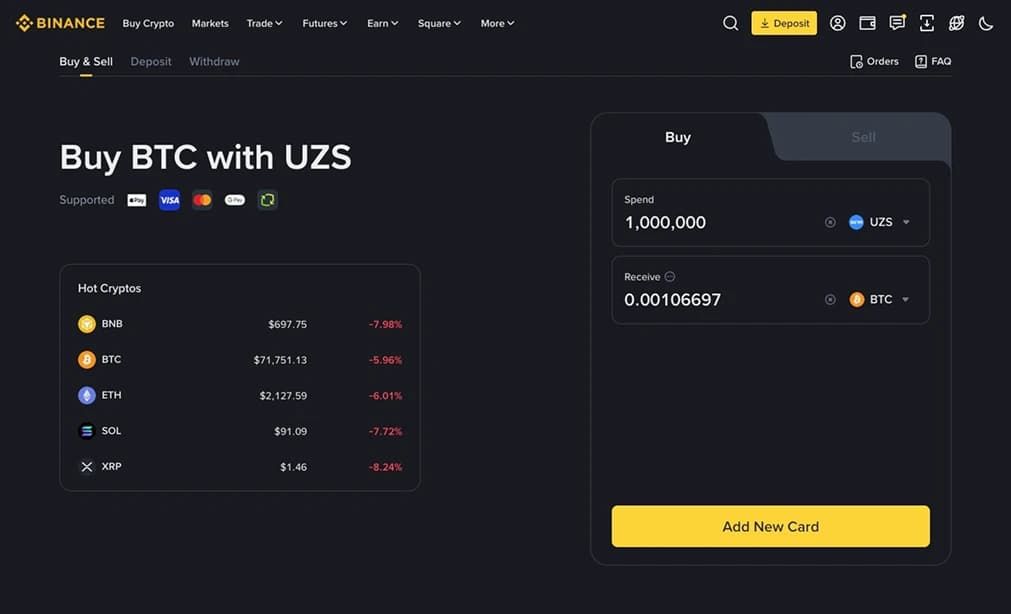
Task: Open the search magnifier icon
Action: coord(731,23)
